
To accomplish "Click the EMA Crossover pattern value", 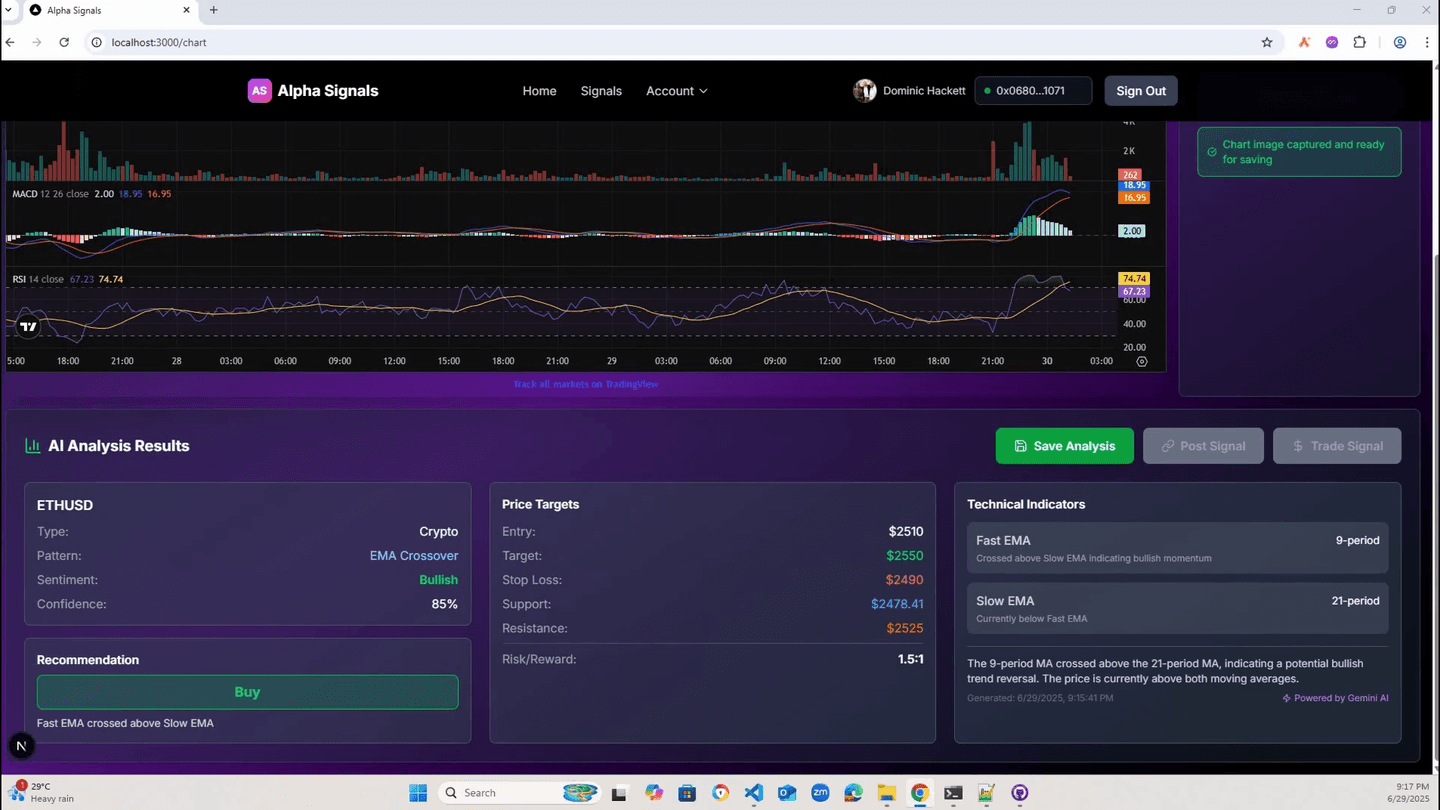I will (414, 556).
